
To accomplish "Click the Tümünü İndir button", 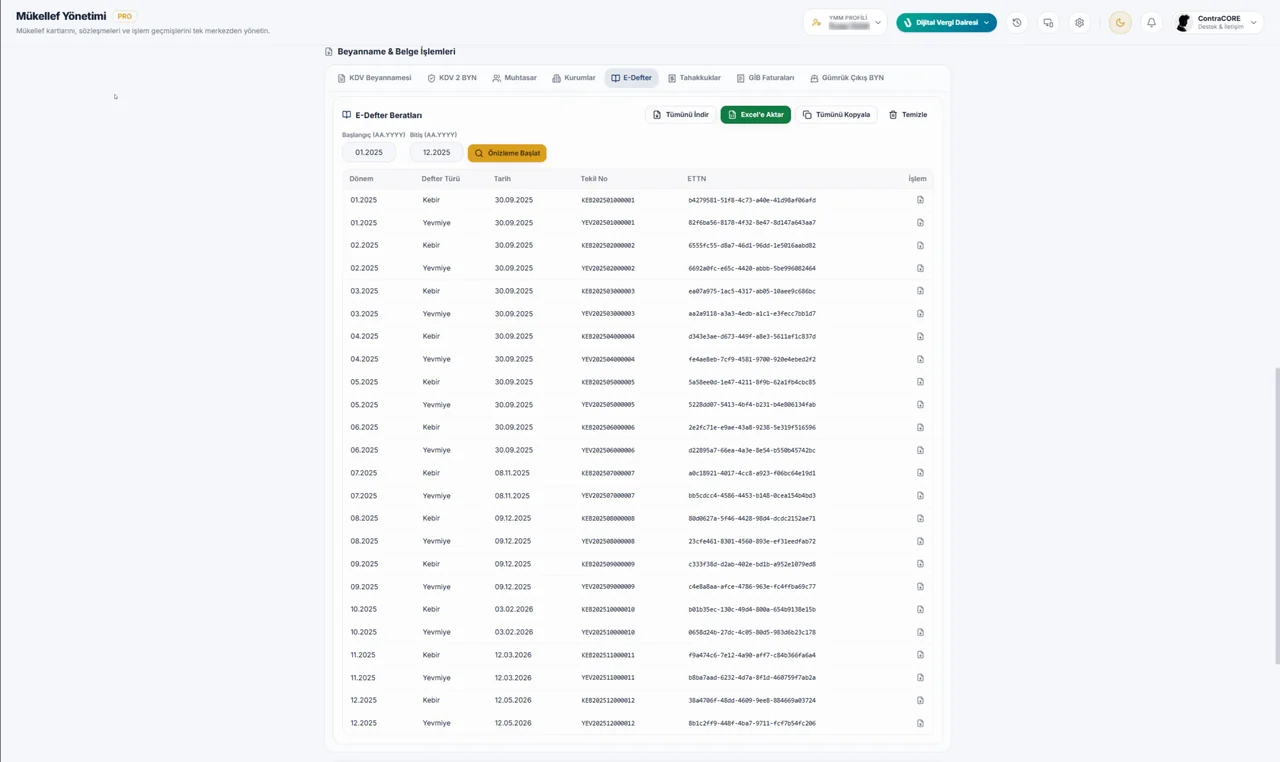I will click(680, 115).
